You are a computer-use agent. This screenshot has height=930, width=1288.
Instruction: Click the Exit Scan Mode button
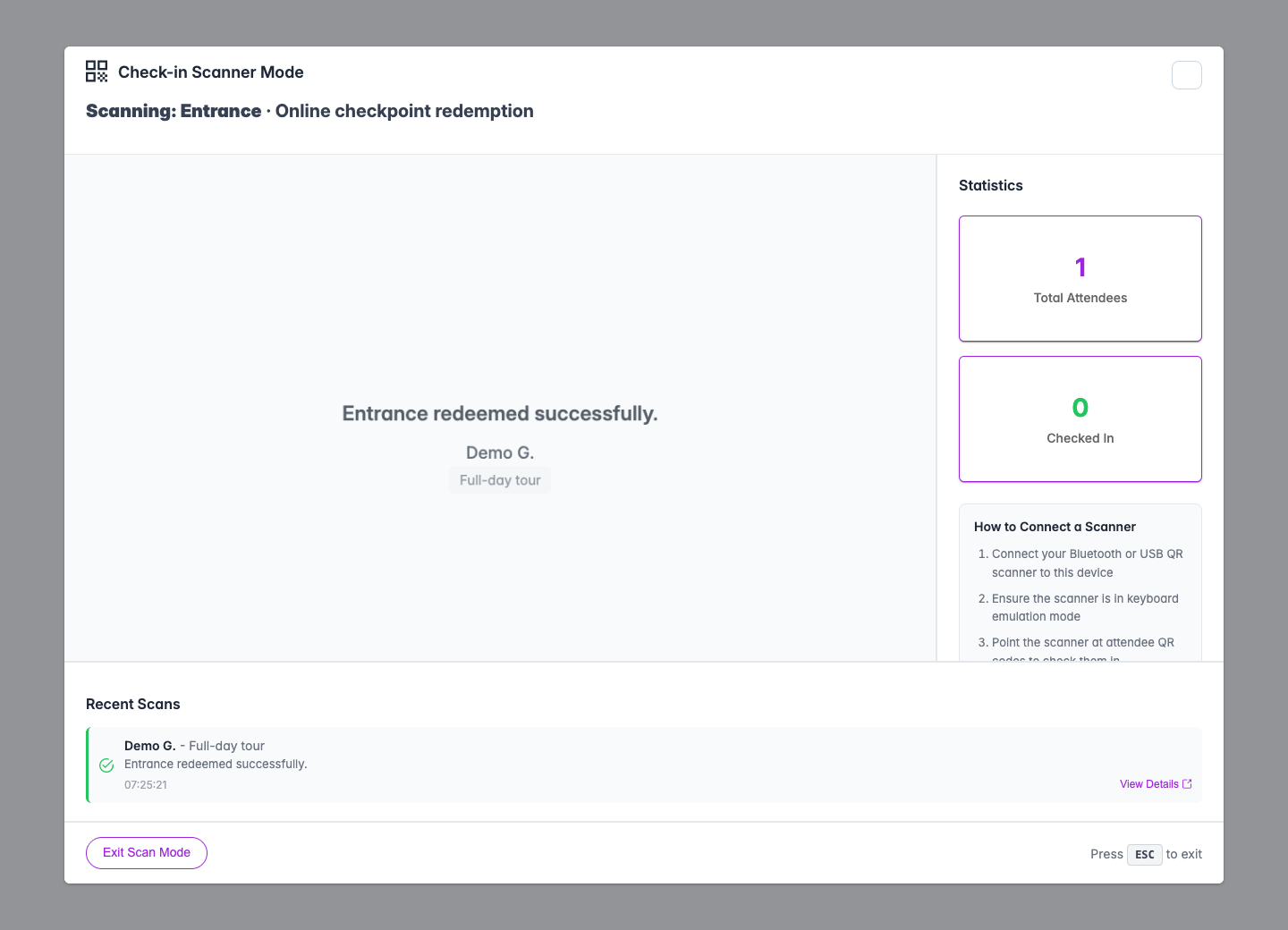pyautogui.click(x=147, y=853)
